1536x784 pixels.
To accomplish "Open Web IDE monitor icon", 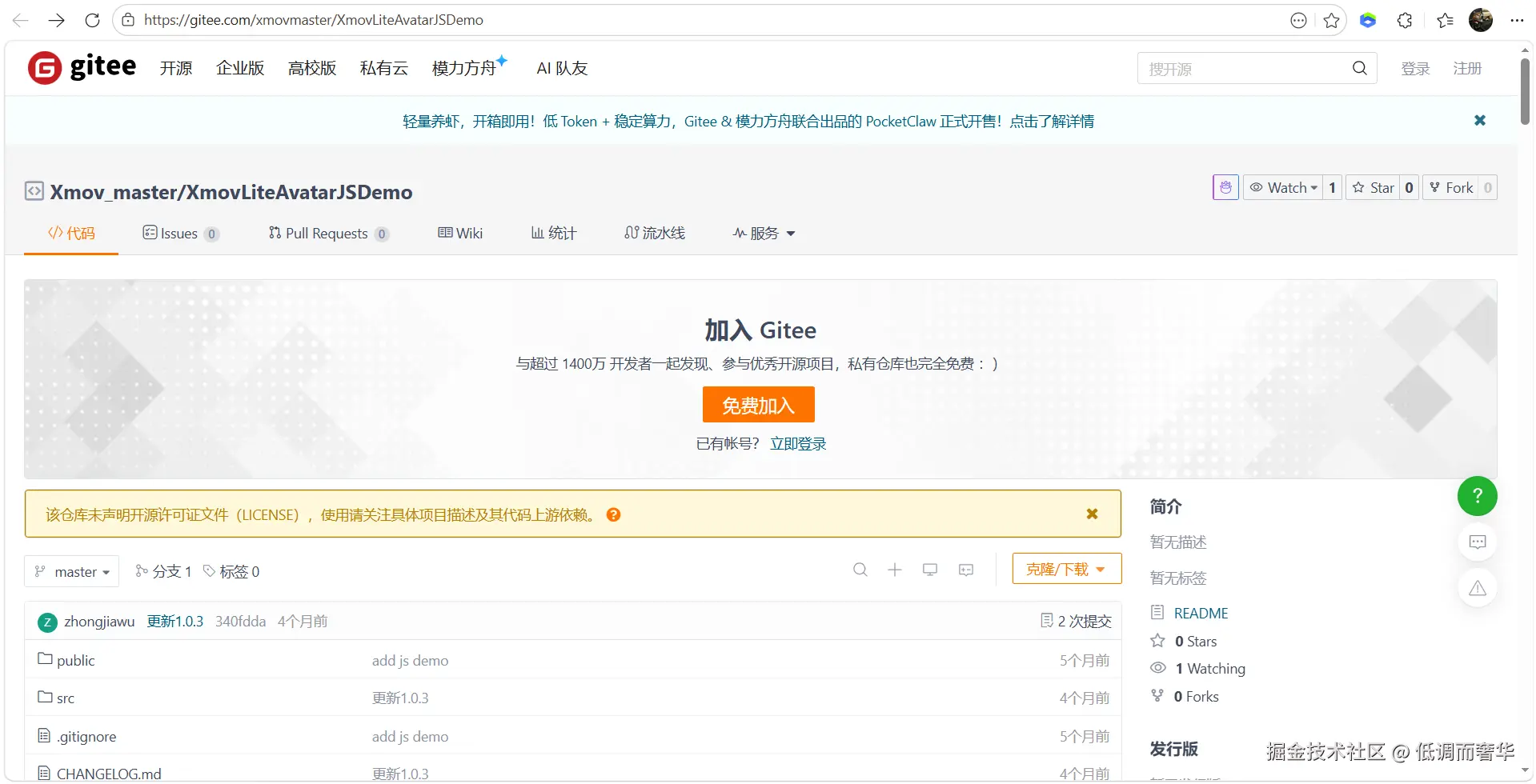I will [930, 570].
